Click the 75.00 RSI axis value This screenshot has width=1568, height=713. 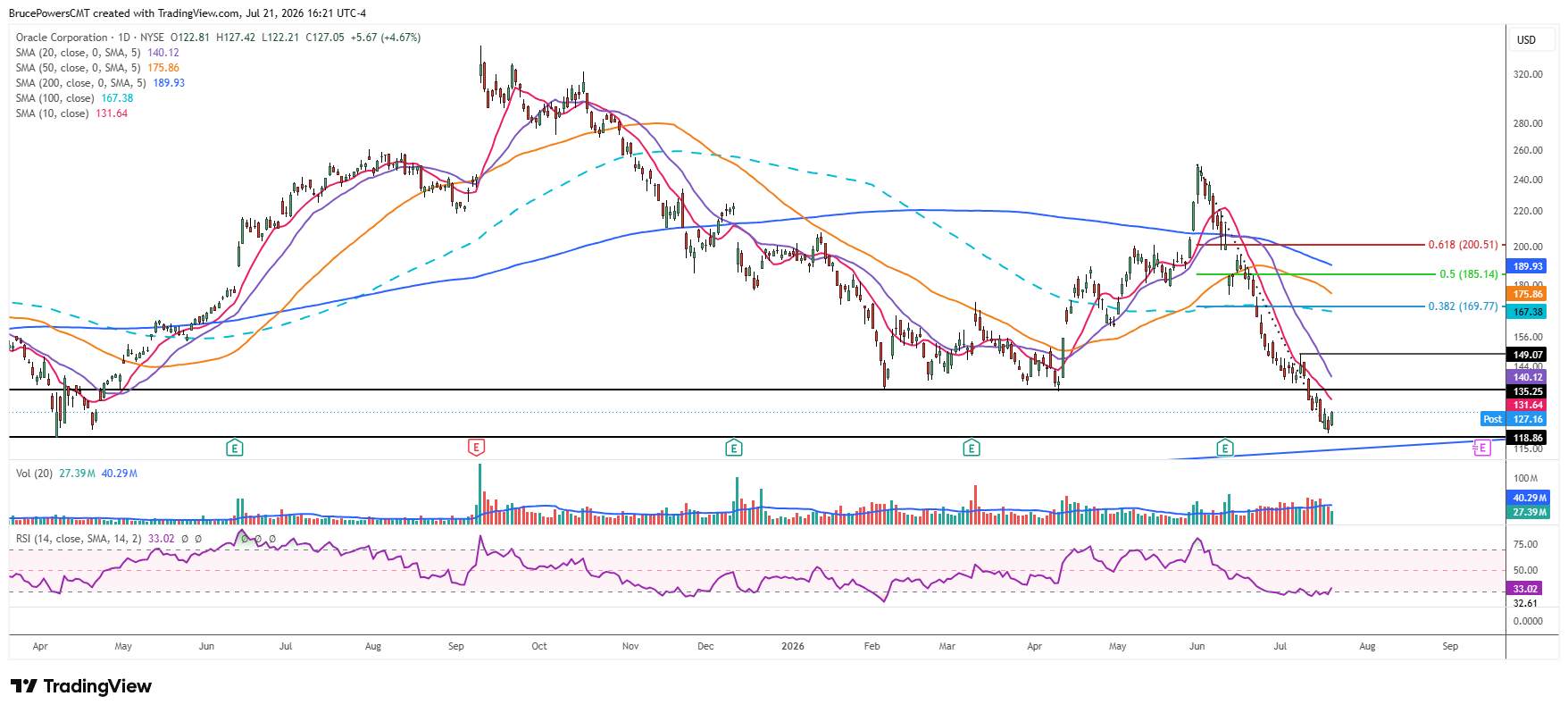tap(1526, 544)
